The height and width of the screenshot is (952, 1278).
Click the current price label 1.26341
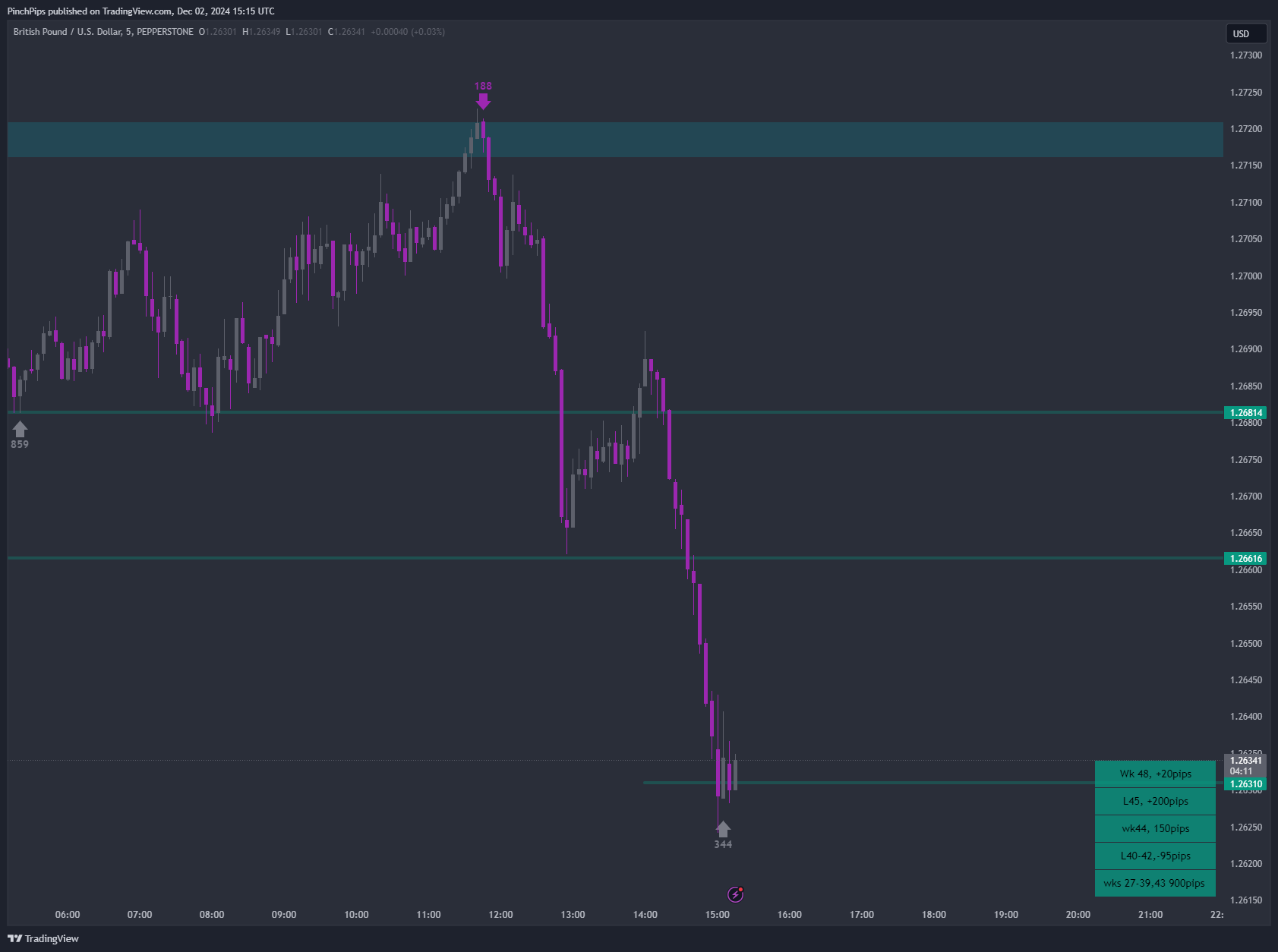tap(1245, 761)
